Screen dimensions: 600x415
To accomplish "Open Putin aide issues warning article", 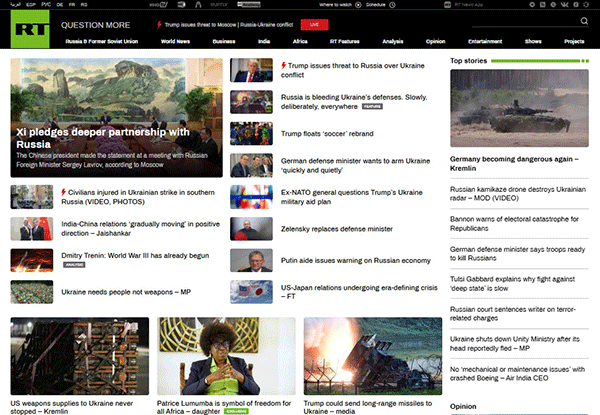I will coord(356,260).
